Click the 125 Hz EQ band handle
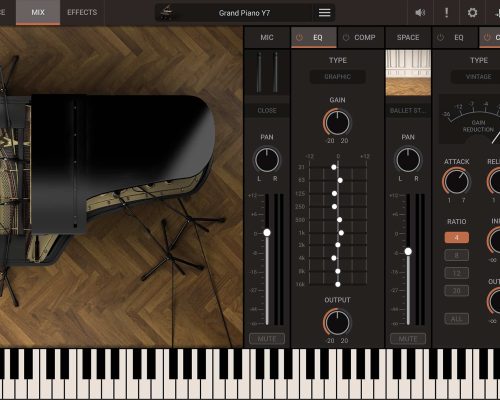 click(x=334, y=193)
